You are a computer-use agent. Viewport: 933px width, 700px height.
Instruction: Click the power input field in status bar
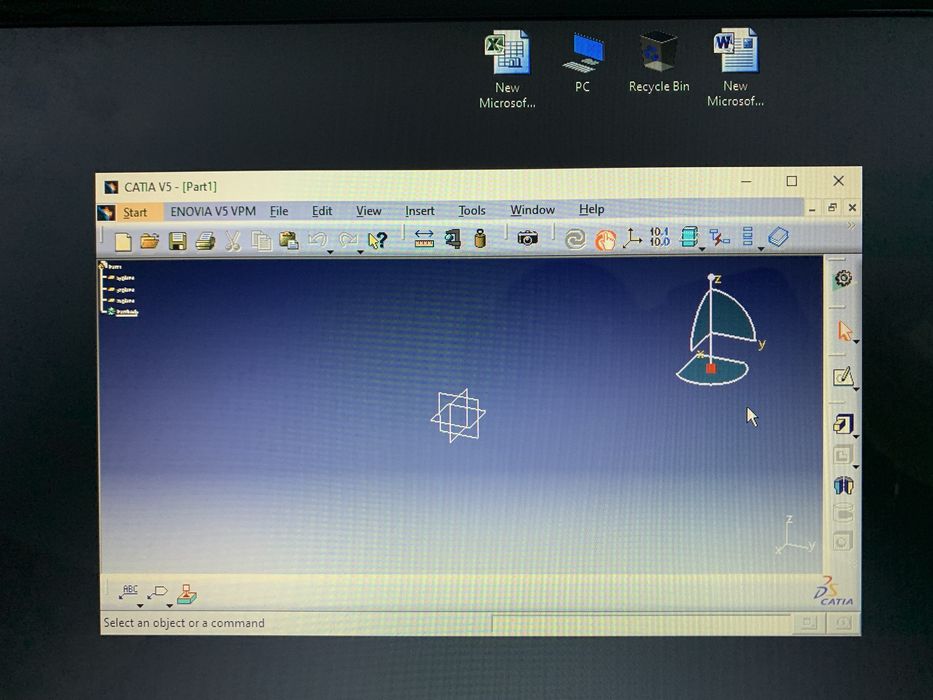point(641,623)
